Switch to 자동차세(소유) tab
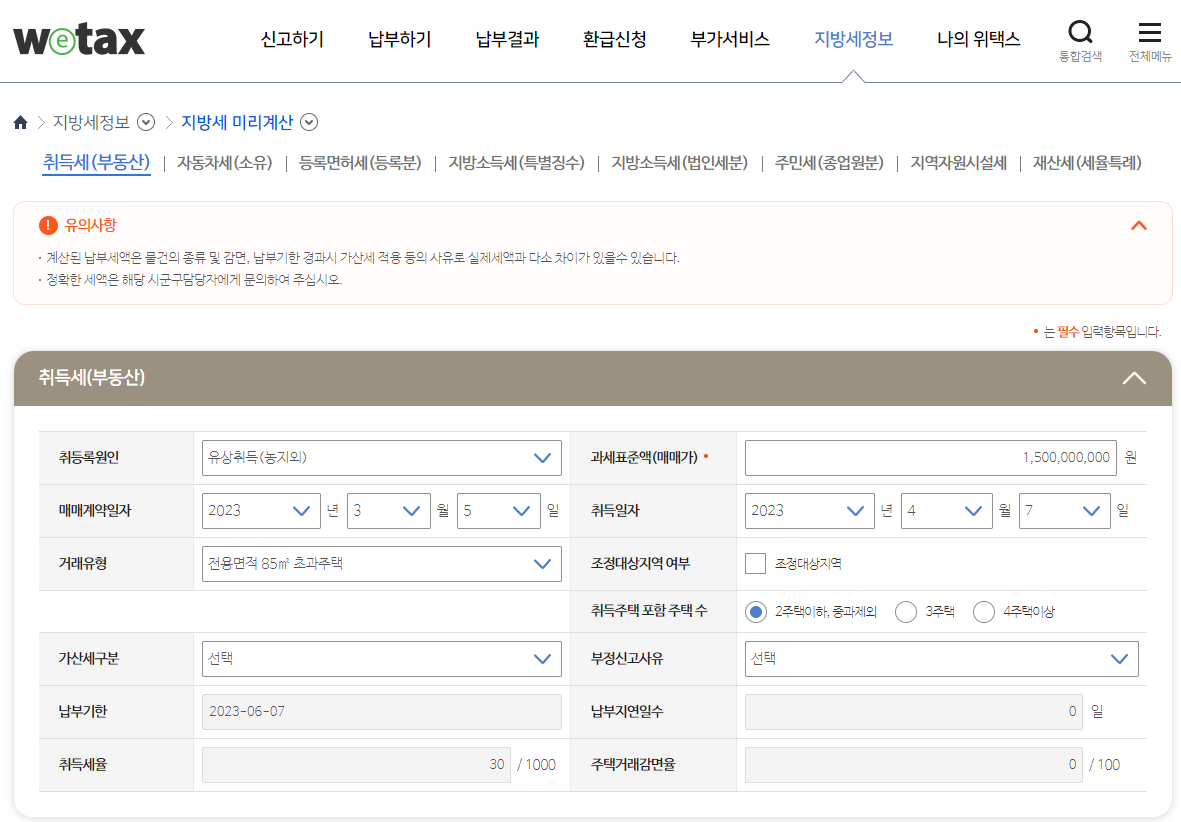The height and width of the screenshot is (822, 1181). tap(224, 163)
